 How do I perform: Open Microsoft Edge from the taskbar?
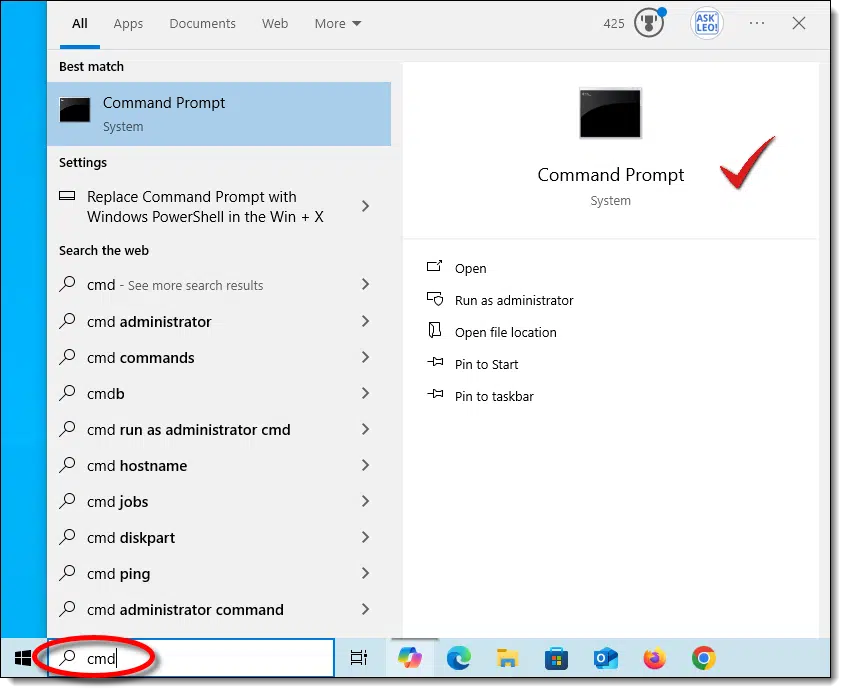click(459, 658)
